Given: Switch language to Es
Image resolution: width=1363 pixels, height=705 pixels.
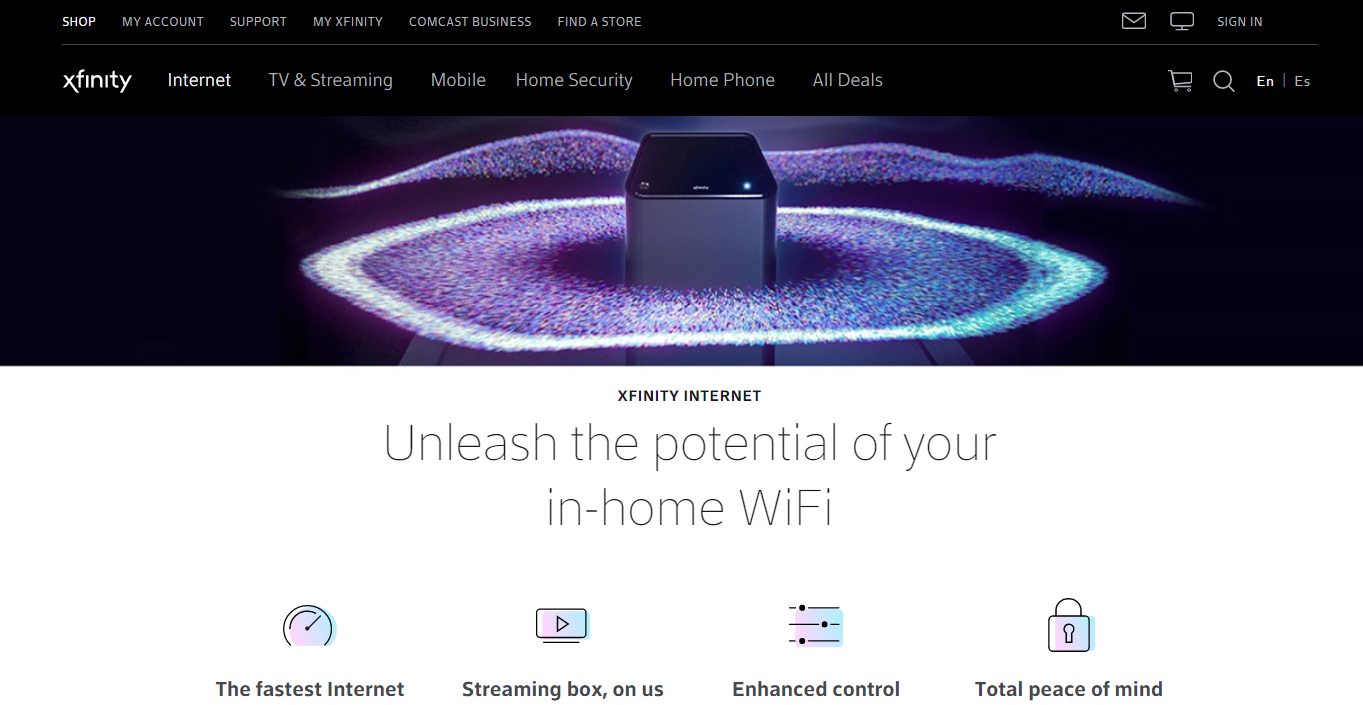Looking at the screenshot, I should 1302,81.
